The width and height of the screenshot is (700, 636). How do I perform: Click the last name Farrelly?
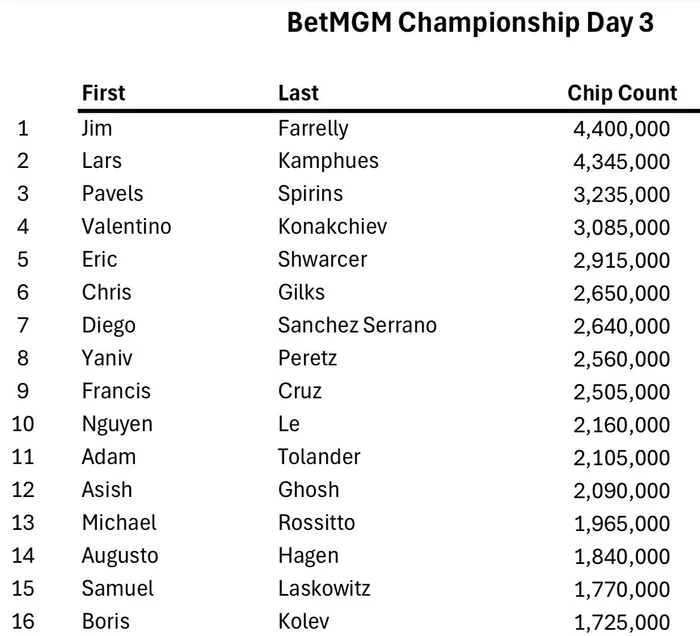(313, 128)
